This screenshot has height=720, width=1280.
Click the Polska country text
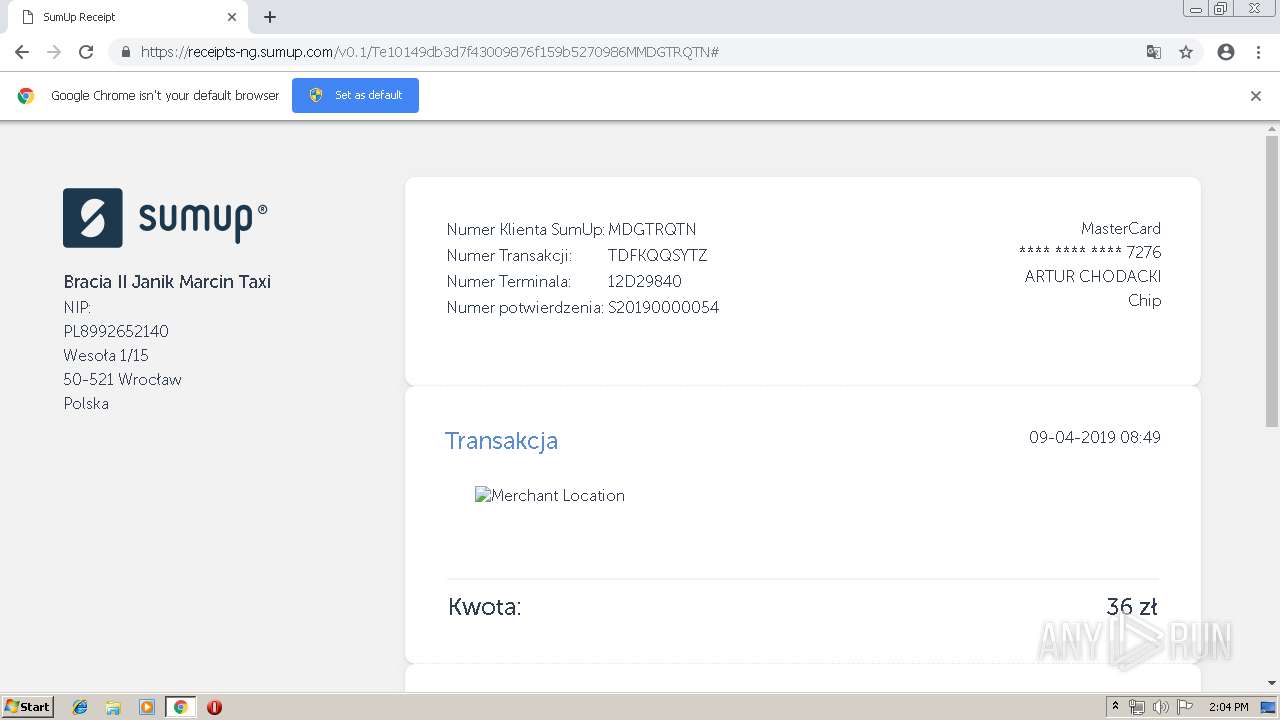(86, 403)
